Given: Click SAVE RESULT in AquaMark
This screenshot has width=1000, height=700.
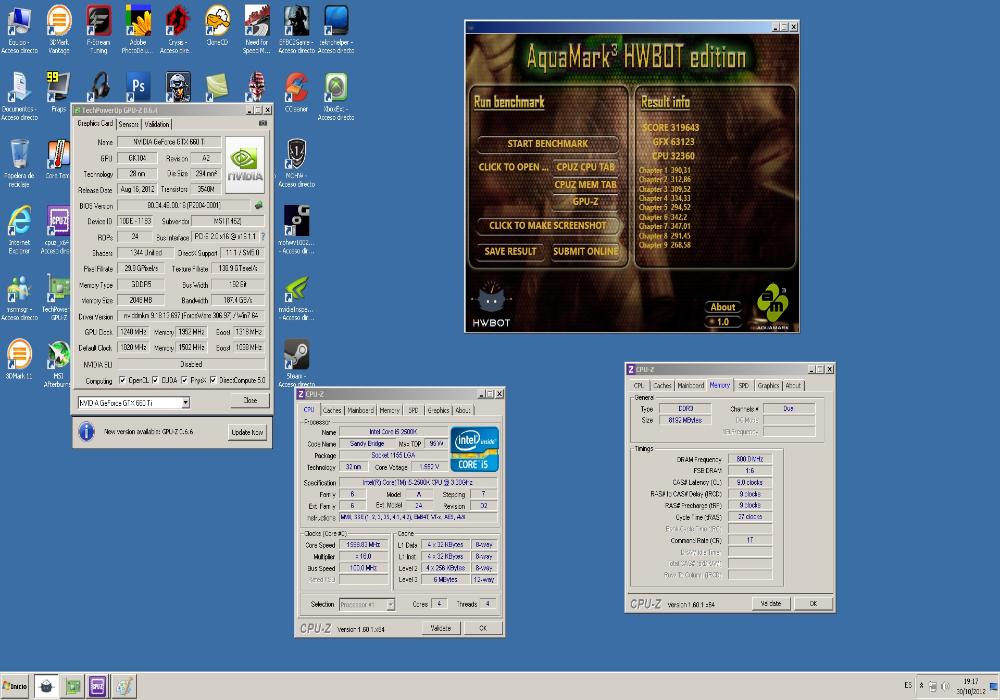Looking at the screenshot, I should click(x=510, y=251).
